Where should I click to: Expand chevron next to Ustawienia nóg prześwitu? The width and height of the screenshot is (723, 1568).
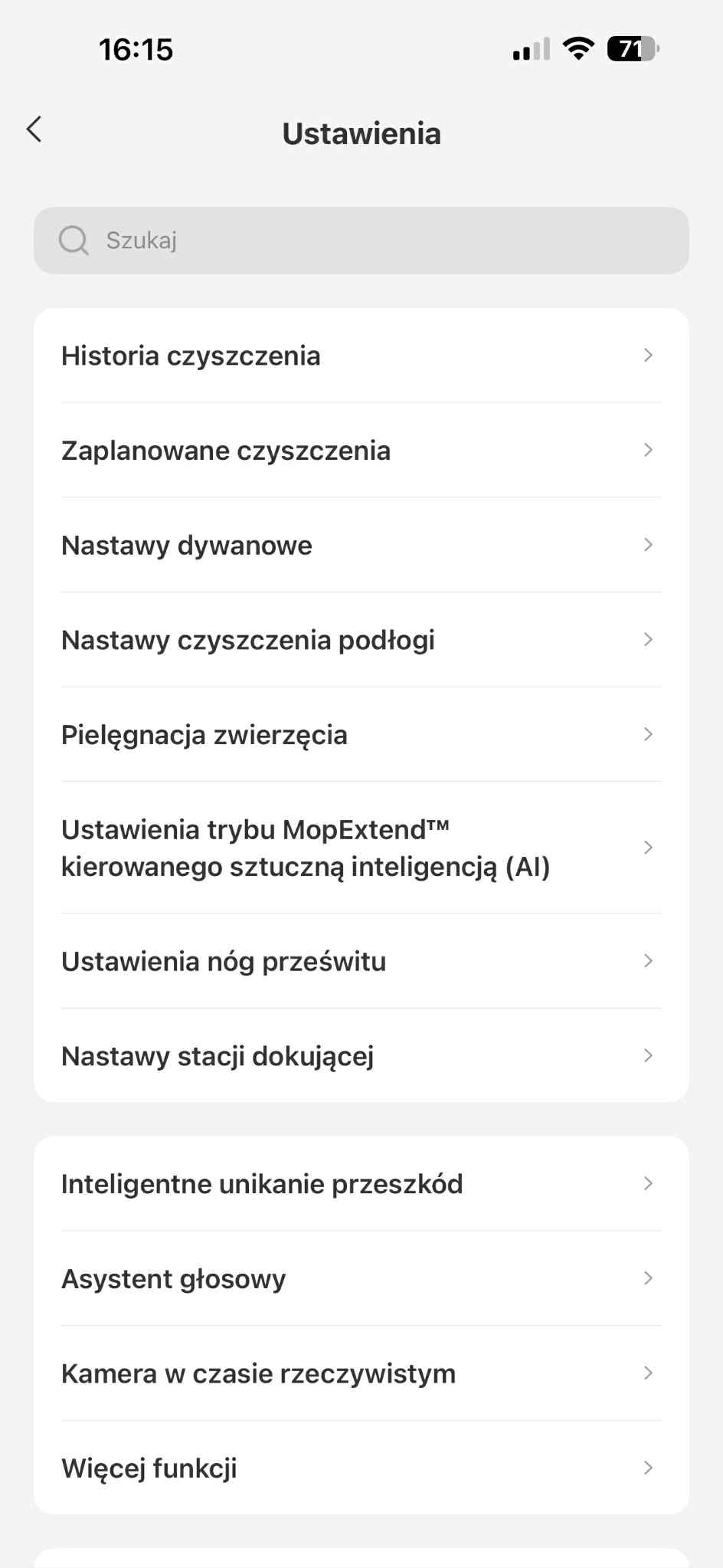[648, 961]
